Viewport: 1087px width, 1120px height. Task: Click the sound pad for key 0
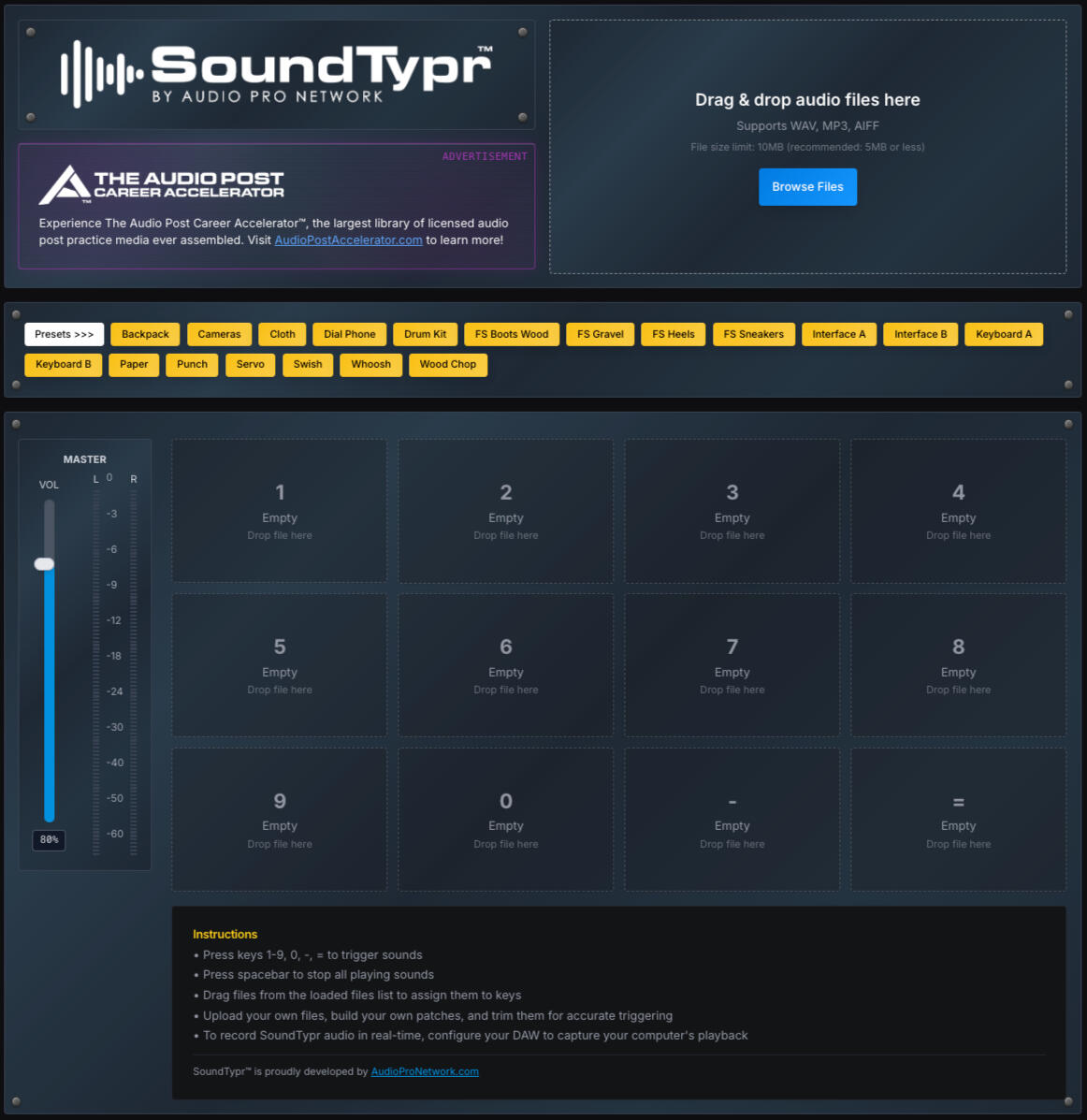(x=506, y=820)
